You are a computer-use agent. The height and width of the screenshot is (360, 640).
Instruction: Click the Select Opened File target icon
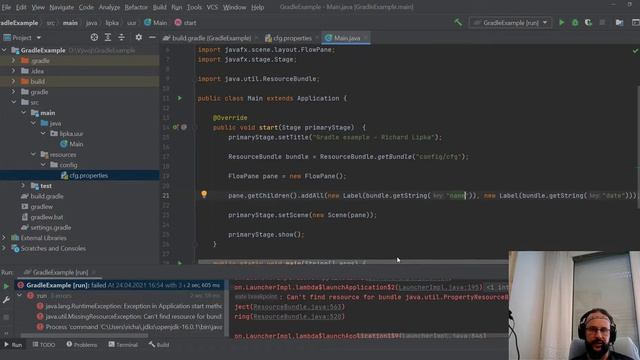[94, 38]
